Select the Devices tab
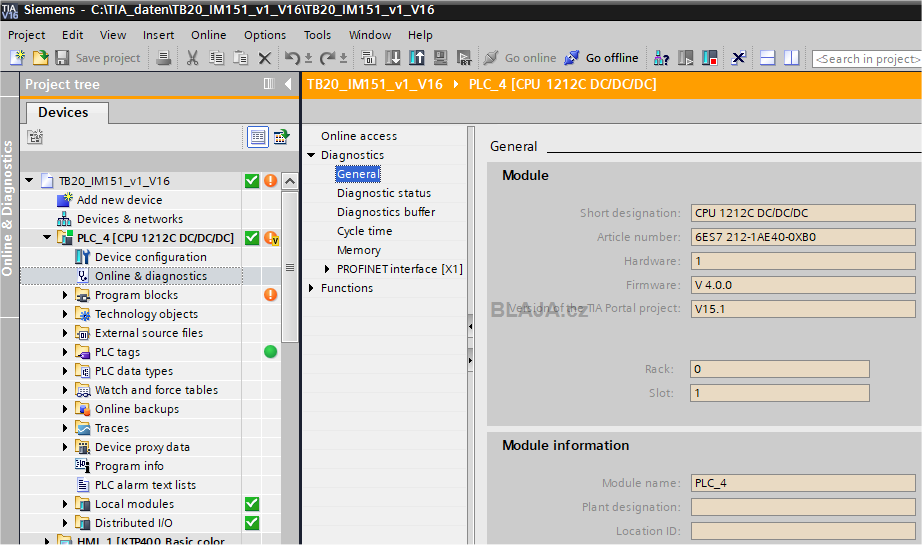This screenshot has width=922, height=545. pos(64,112)
